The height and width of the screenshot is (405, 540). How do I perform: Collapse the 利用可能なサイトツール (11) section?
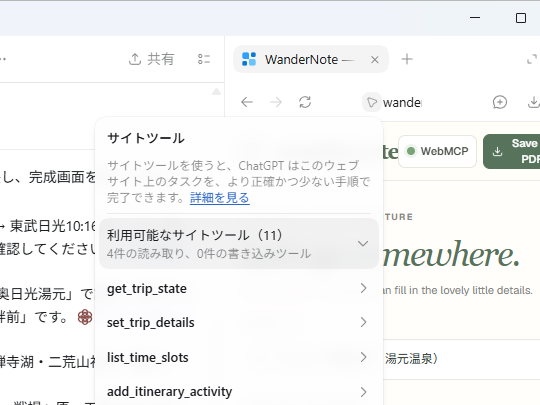point(239,243)
